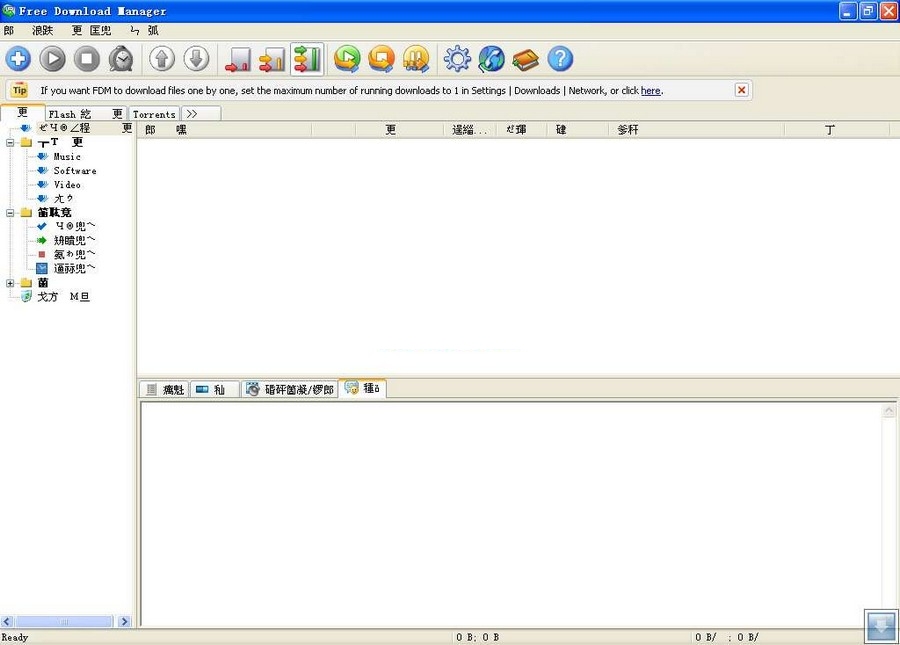Image resolution: width=900 pixels, height=645 pixels.
Task: Select the Video category in the tree
Action: (x=67, y=185)
